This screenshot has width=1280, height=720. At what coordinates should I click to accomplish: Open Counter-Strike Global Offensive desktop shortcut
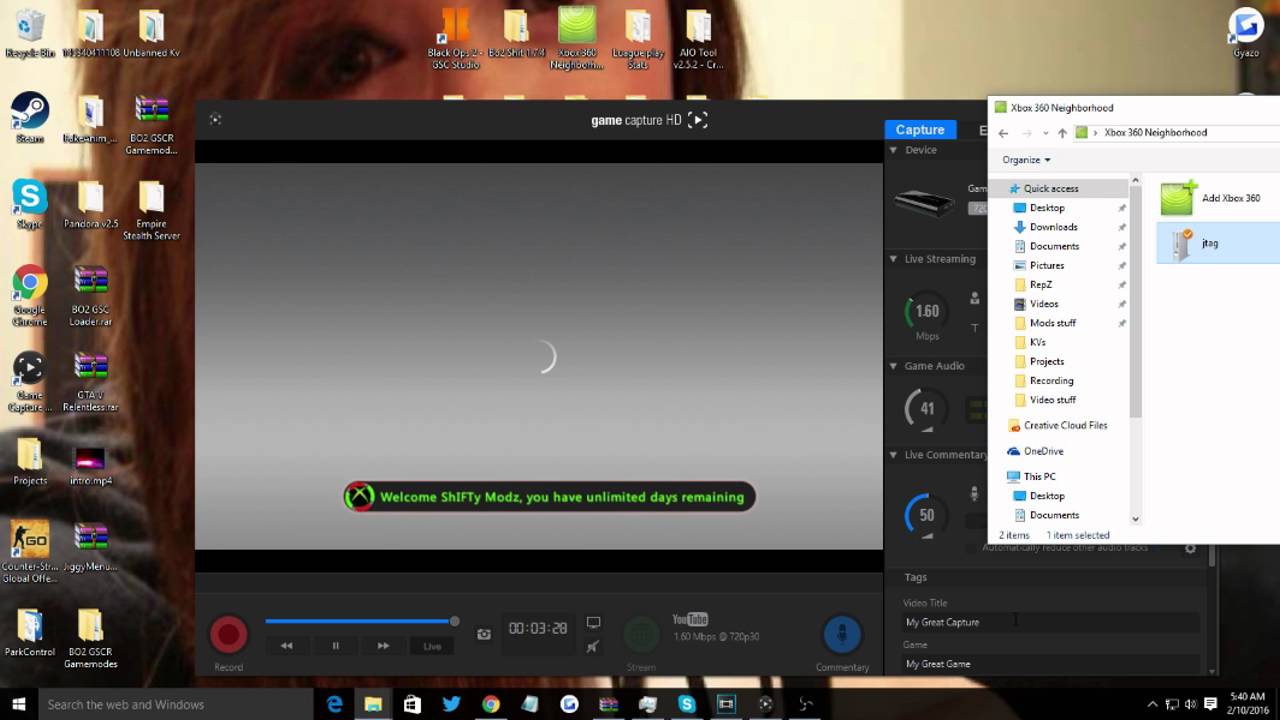[x=30, y=552]
